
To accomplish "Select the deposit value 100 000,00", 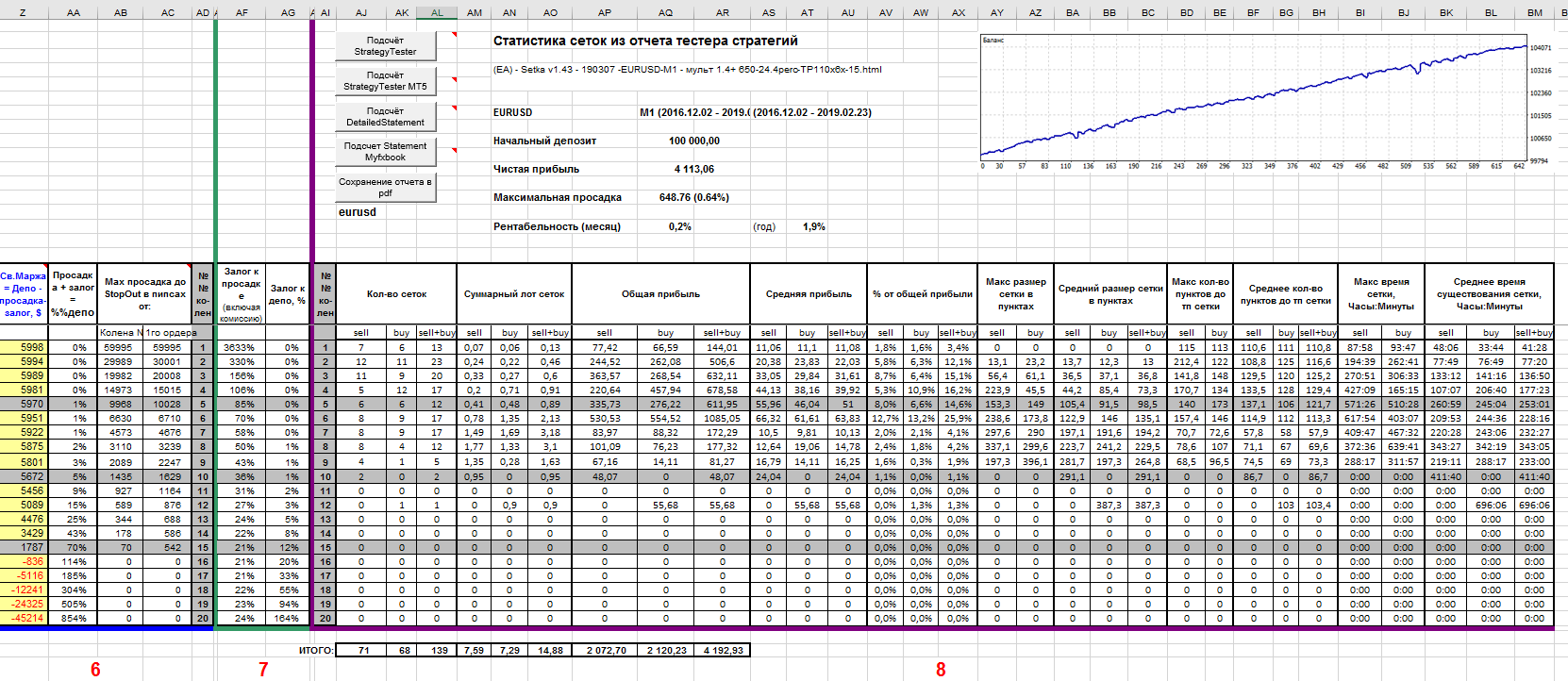I will tap(694, 141).
